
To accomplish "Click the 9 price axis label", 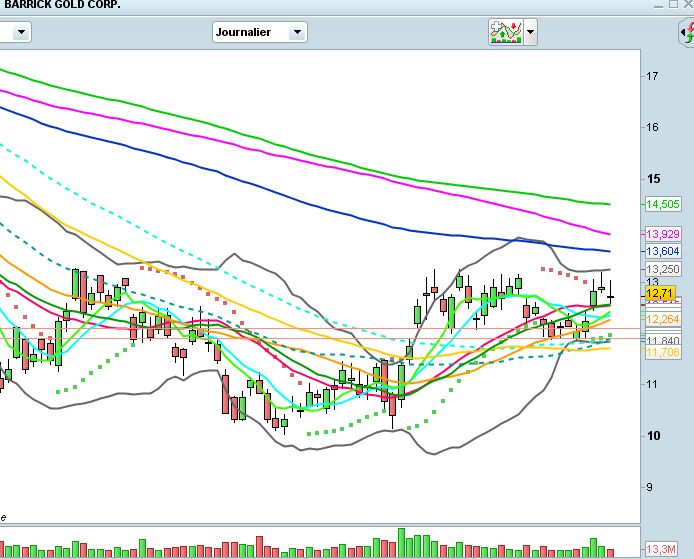I will [649, 487].
